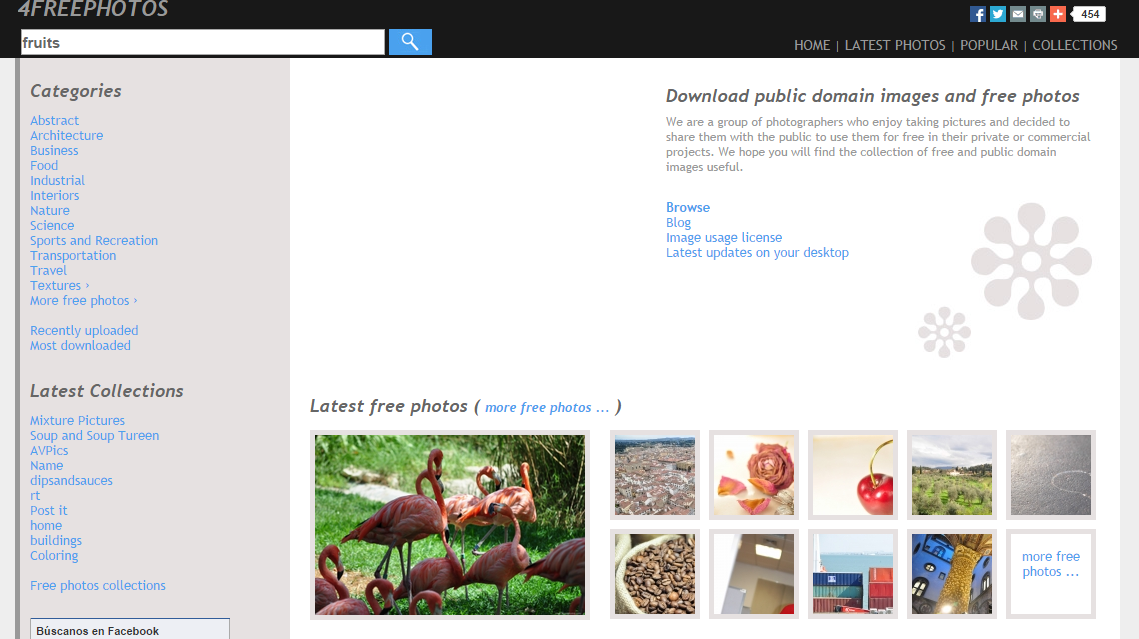Viewport: 1139px width, 639px height.
Task: Share the page via Twitter icon
Action: pyautogui.click(x=998, y=14)
